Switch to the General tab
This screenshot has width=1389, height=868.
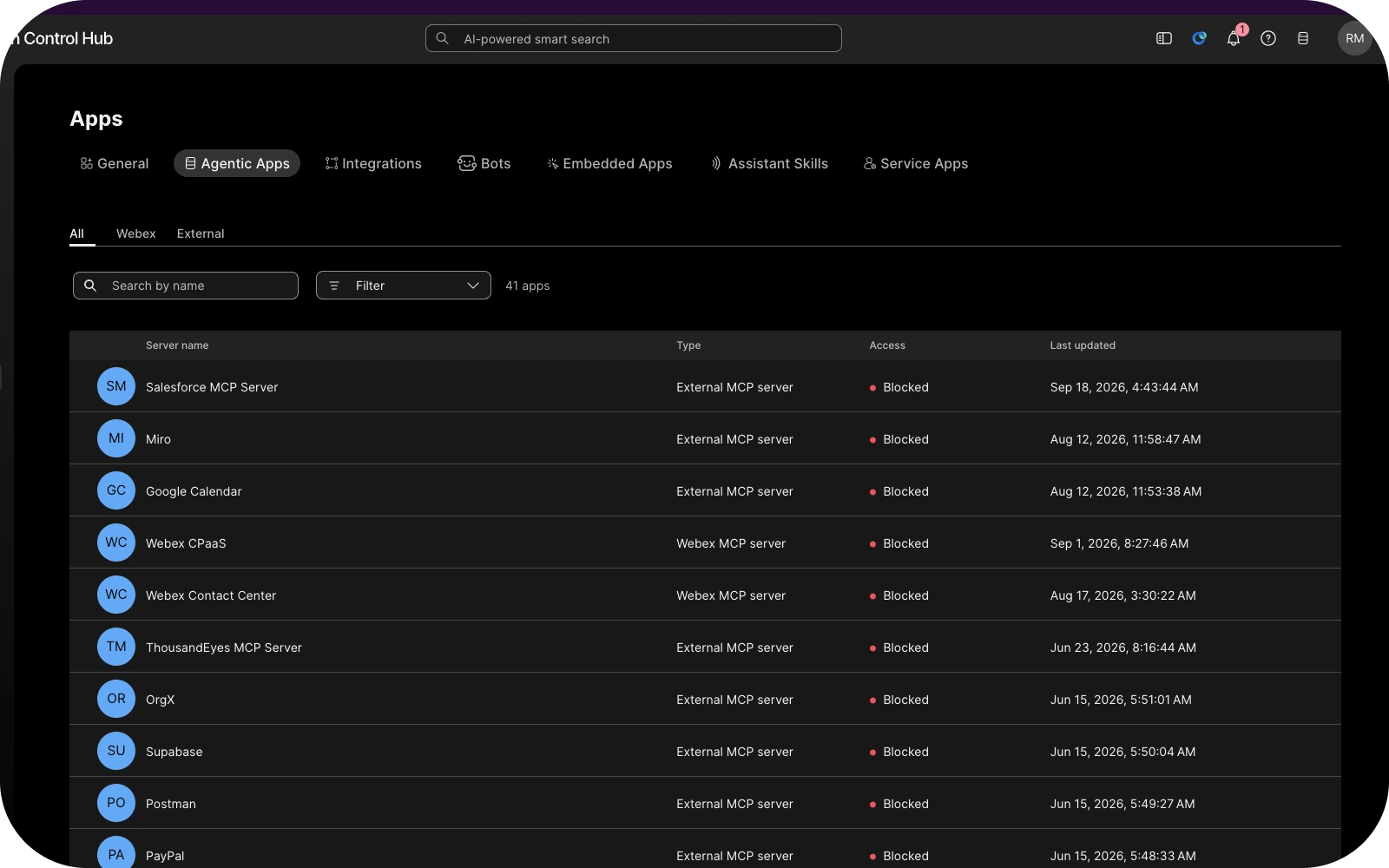pos(115,163)
